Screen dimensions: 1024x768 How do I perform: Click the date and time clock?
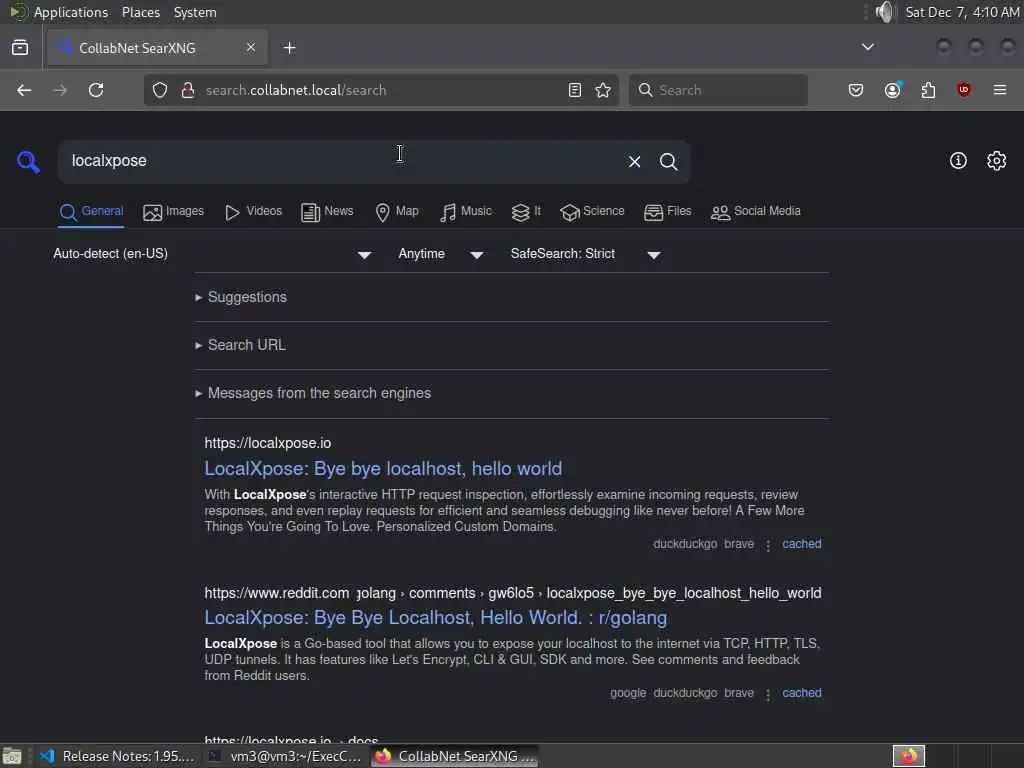[962, 12]
